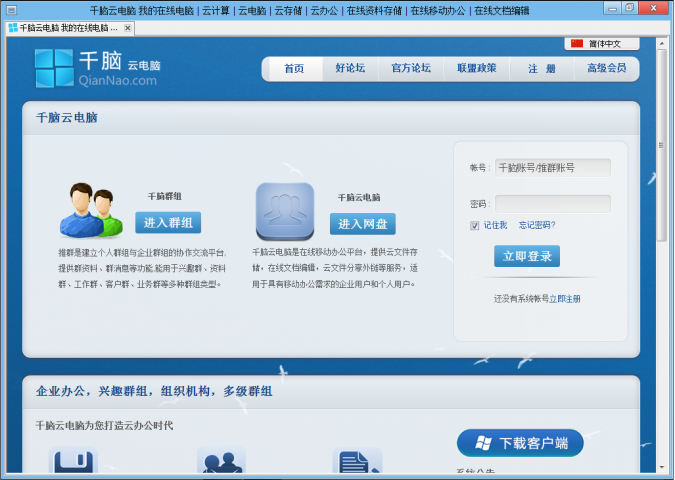675x480 pixels.
Task: Click the tab favicon of 千脑云电脑
Action: (x=13, y=28)
